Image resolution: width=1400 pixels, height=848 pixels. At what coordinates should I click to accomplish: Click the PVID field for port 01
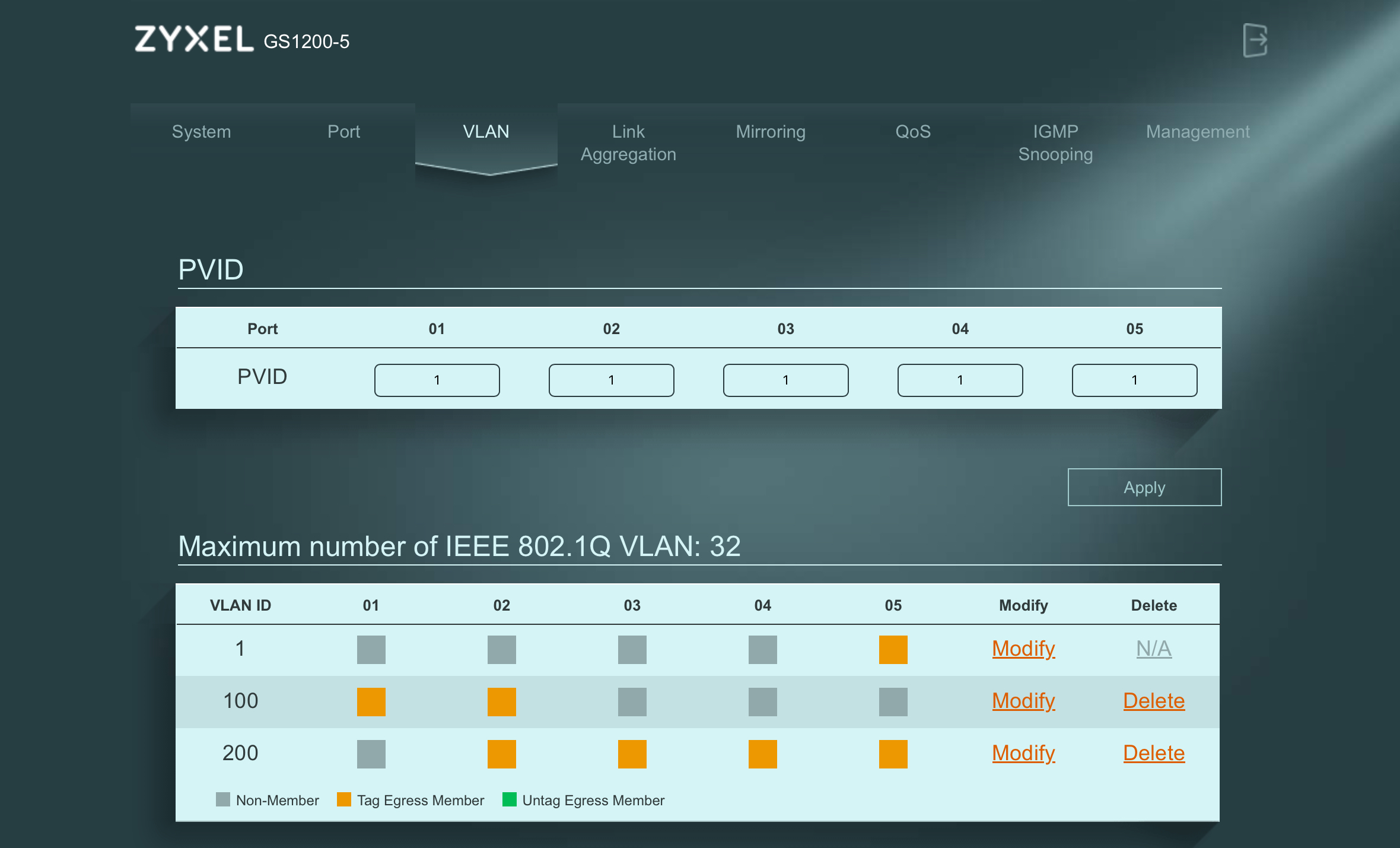coord(437,380)
